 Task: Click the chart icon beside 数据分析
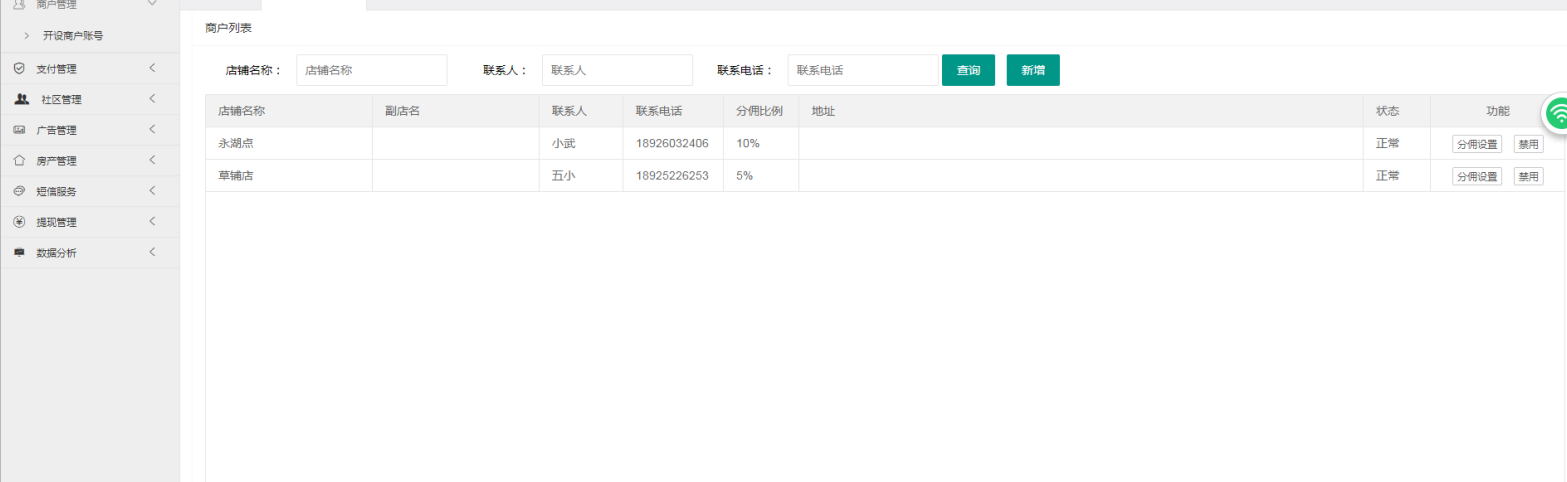point(19,253)
